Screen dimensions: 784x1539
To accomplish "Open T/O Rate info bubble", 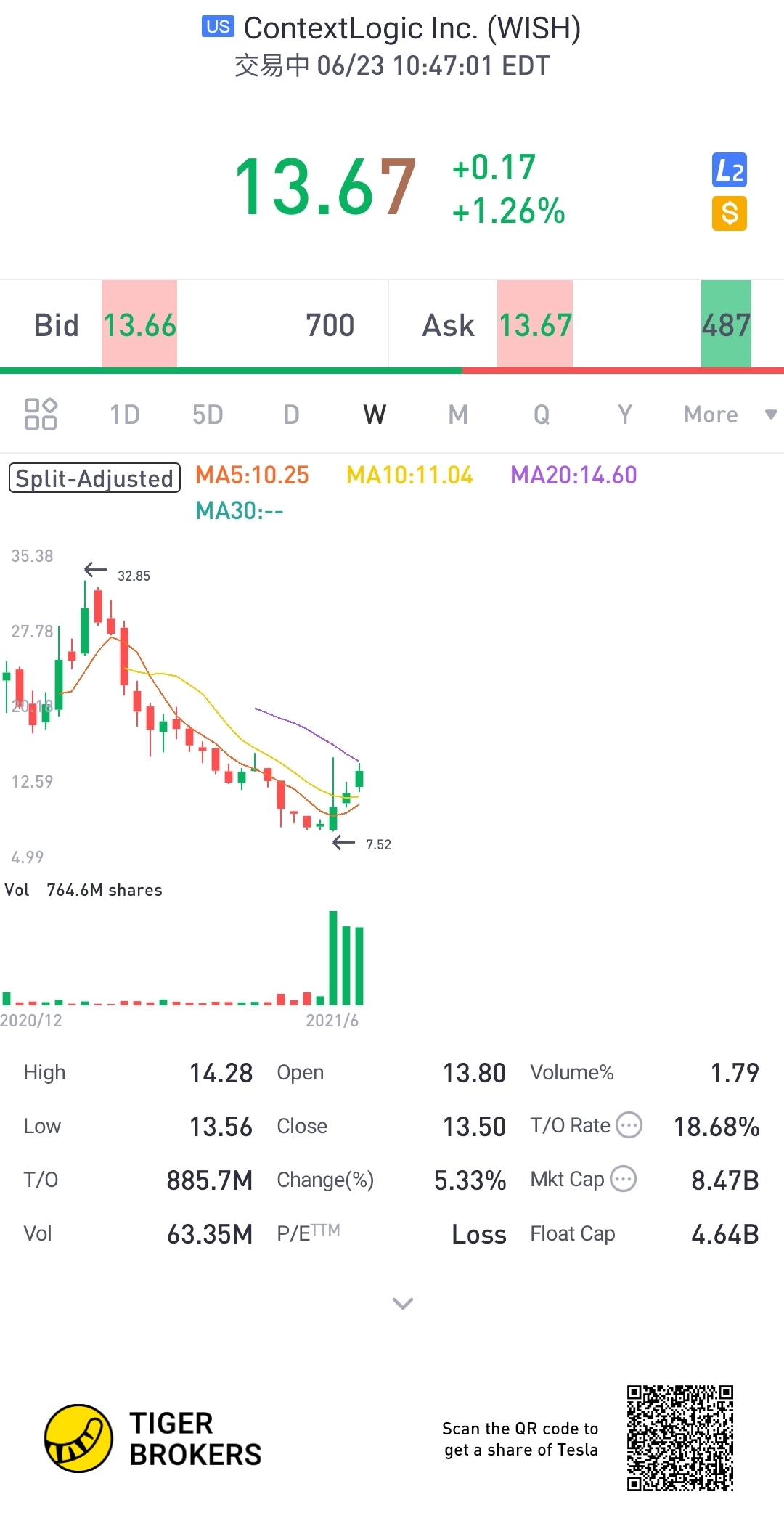I will (629, 1125).
